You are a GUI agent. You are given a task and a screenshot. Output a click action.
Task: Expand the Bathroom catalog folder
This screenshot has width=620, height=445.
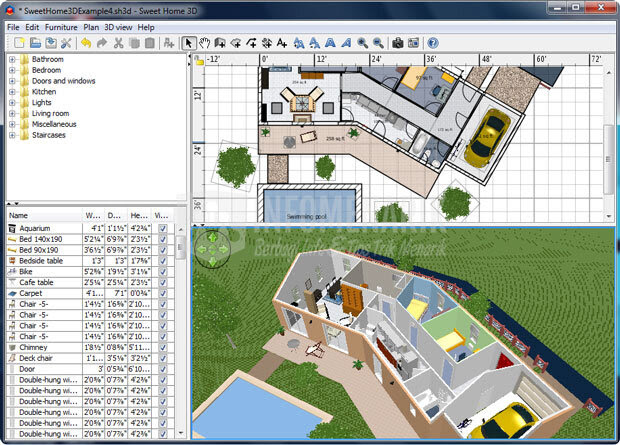coord(12,59)
